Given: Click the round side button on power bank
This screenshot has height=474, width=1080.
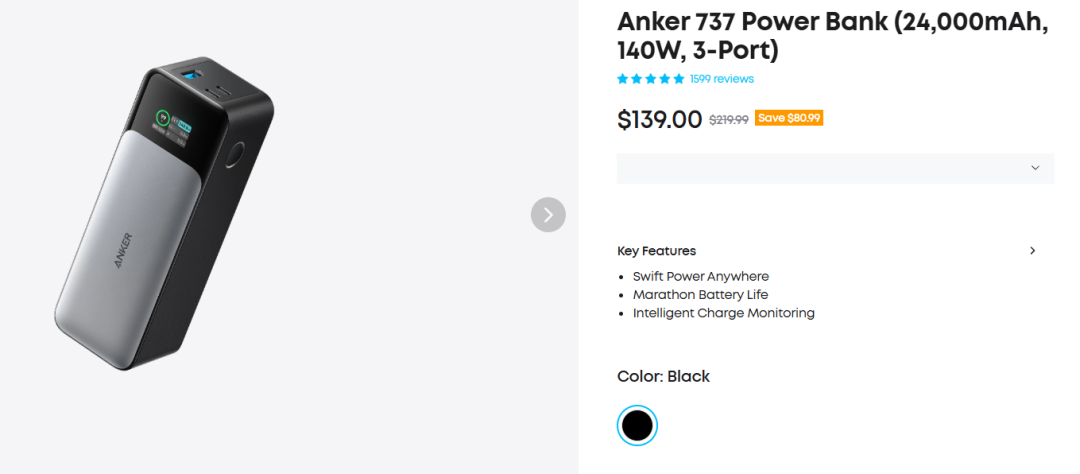Looking at the screenshot, I should click(x=237, y=157).
